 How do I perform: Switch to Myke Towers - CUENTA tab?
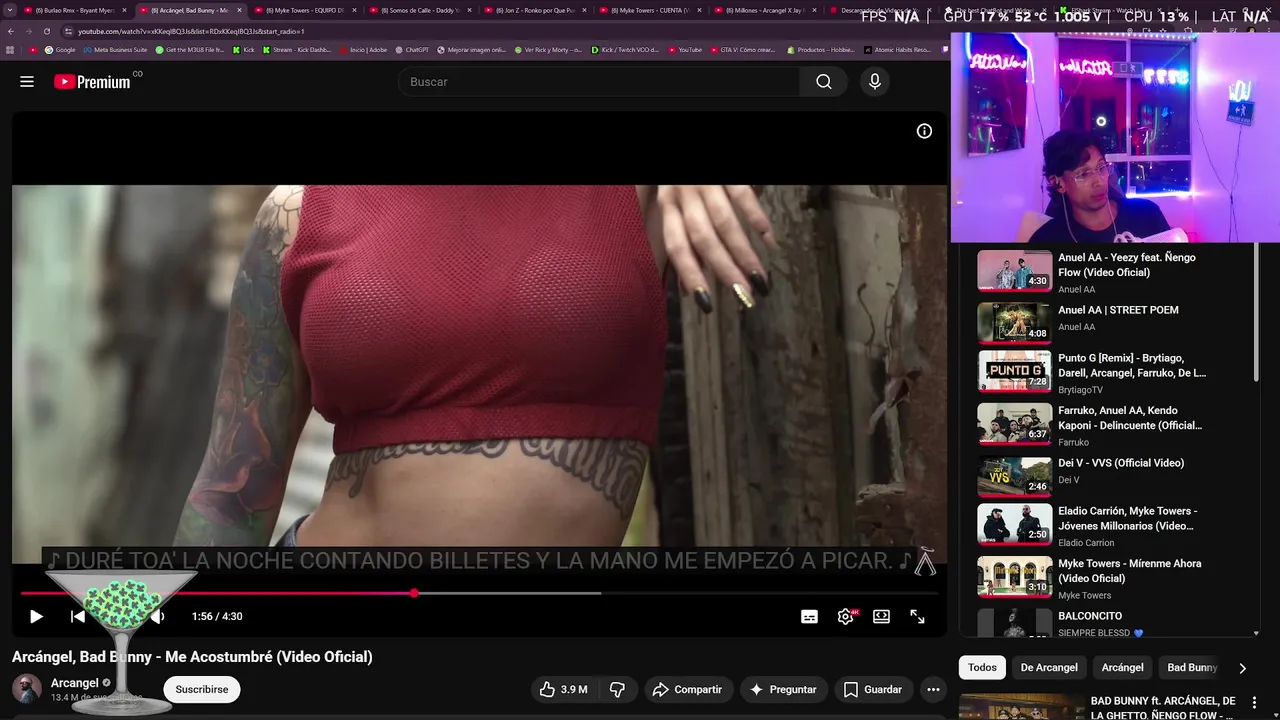(651, 10)
